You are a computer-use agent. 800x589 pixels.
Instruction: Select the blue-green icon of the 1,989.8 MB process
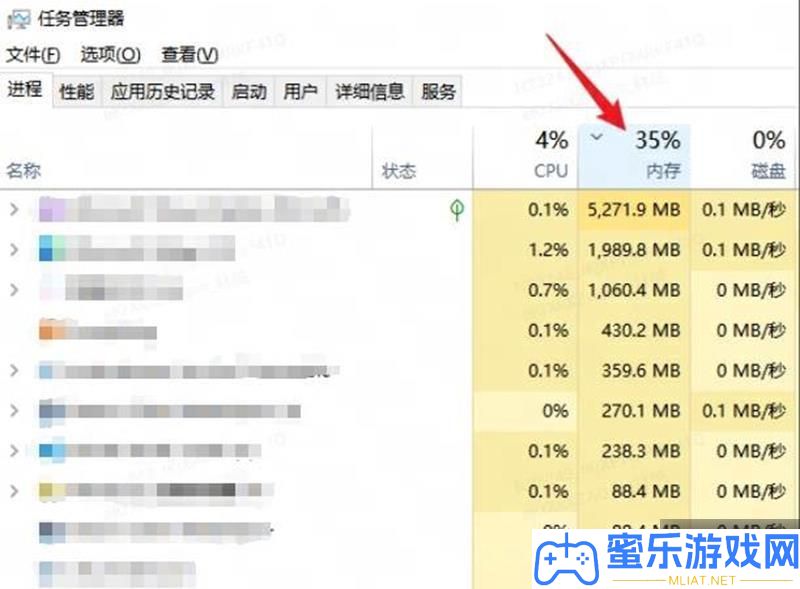coord(52,249)
